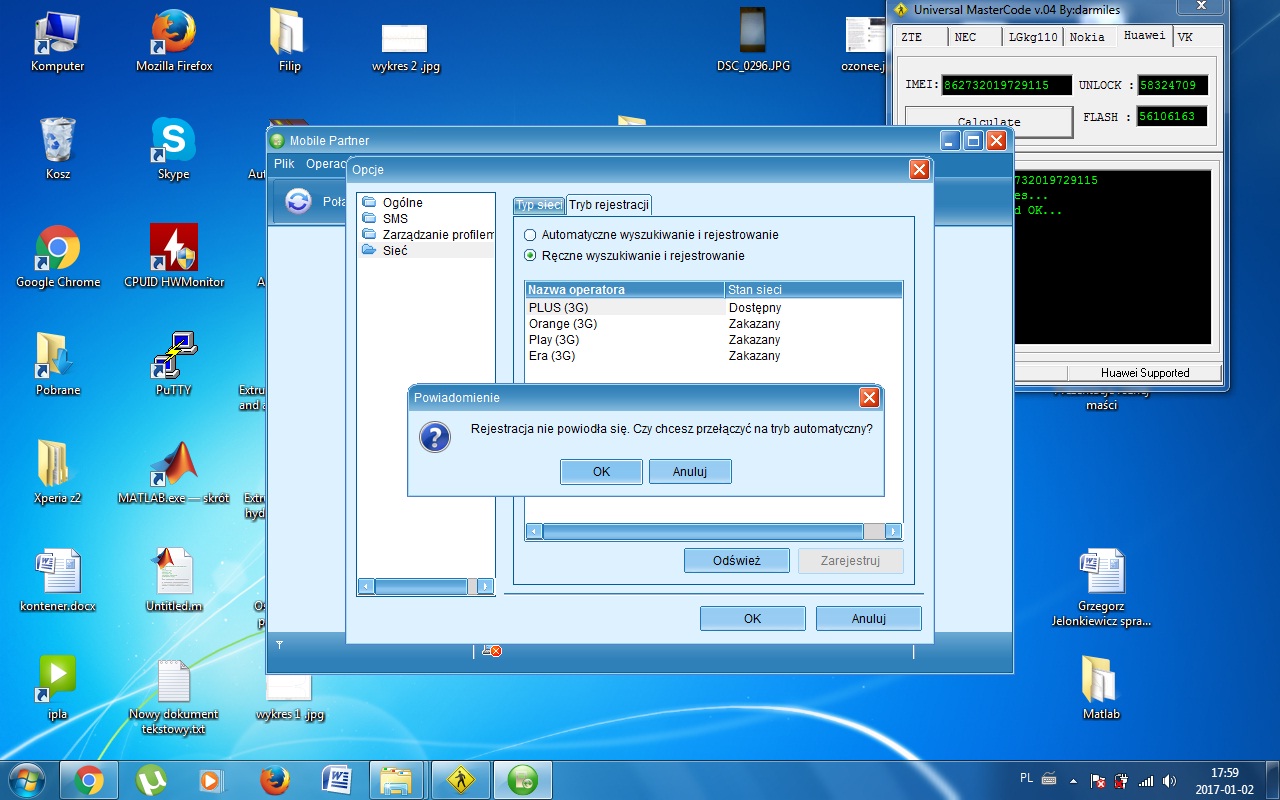Click Anuluj in the Powiadomienie dialog
This screenshot has width=1280, height=800.
pos(690,471)
